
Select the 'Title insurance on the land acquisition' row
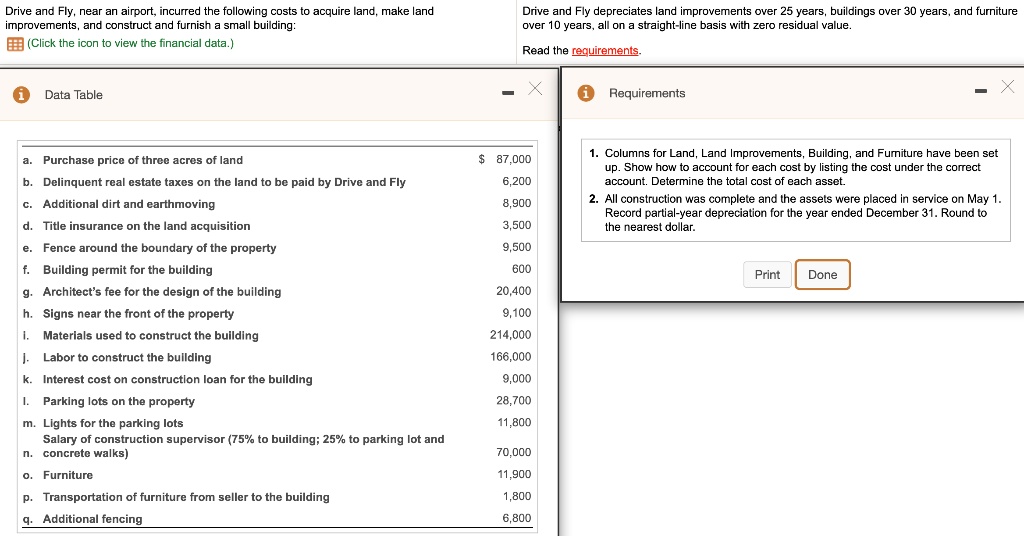tap(147, 226)
